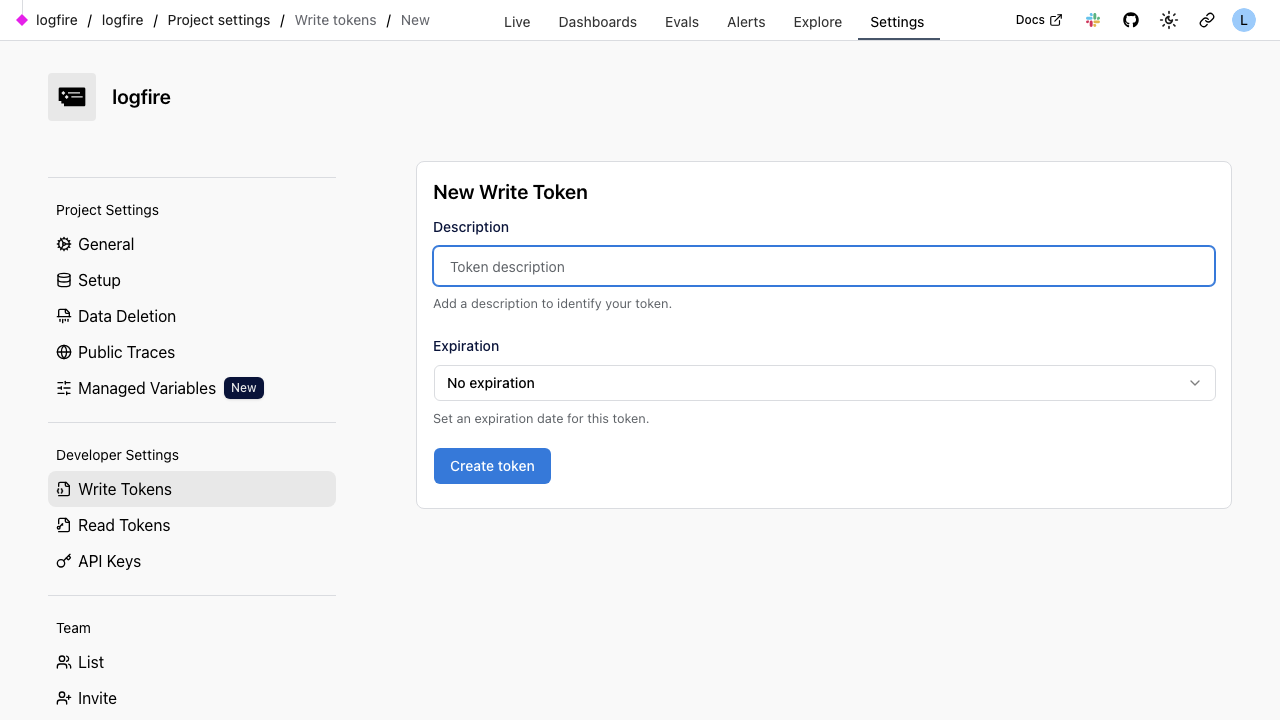Open the user avatar L menu
Viewport: 1280px width, 720px height.
pos(1244,20)
